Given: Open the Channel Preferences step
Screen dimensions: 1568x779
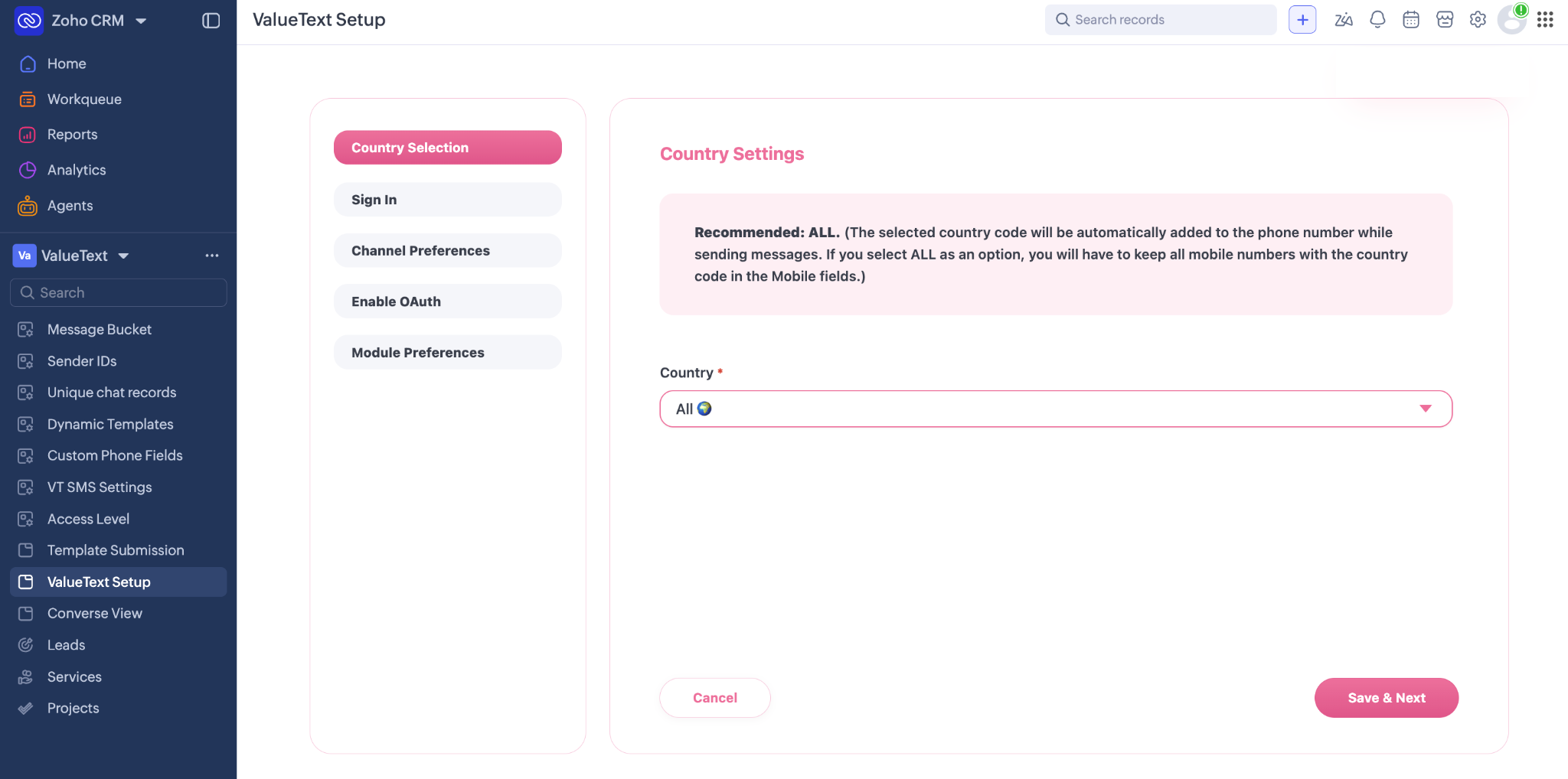Looking at the screenshot, I should click(448, 250).
